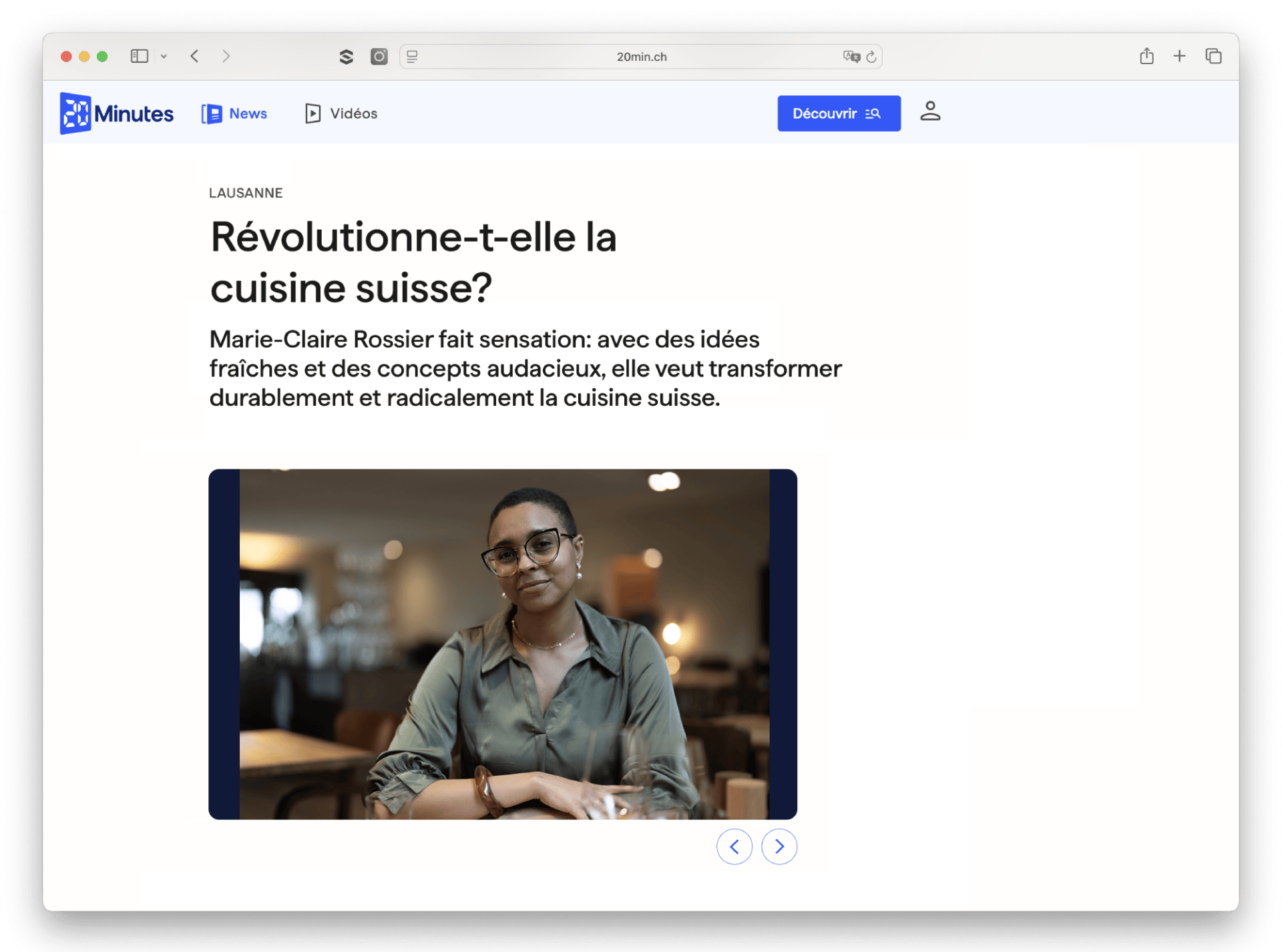Toggle page translation

tap(851, 57)
